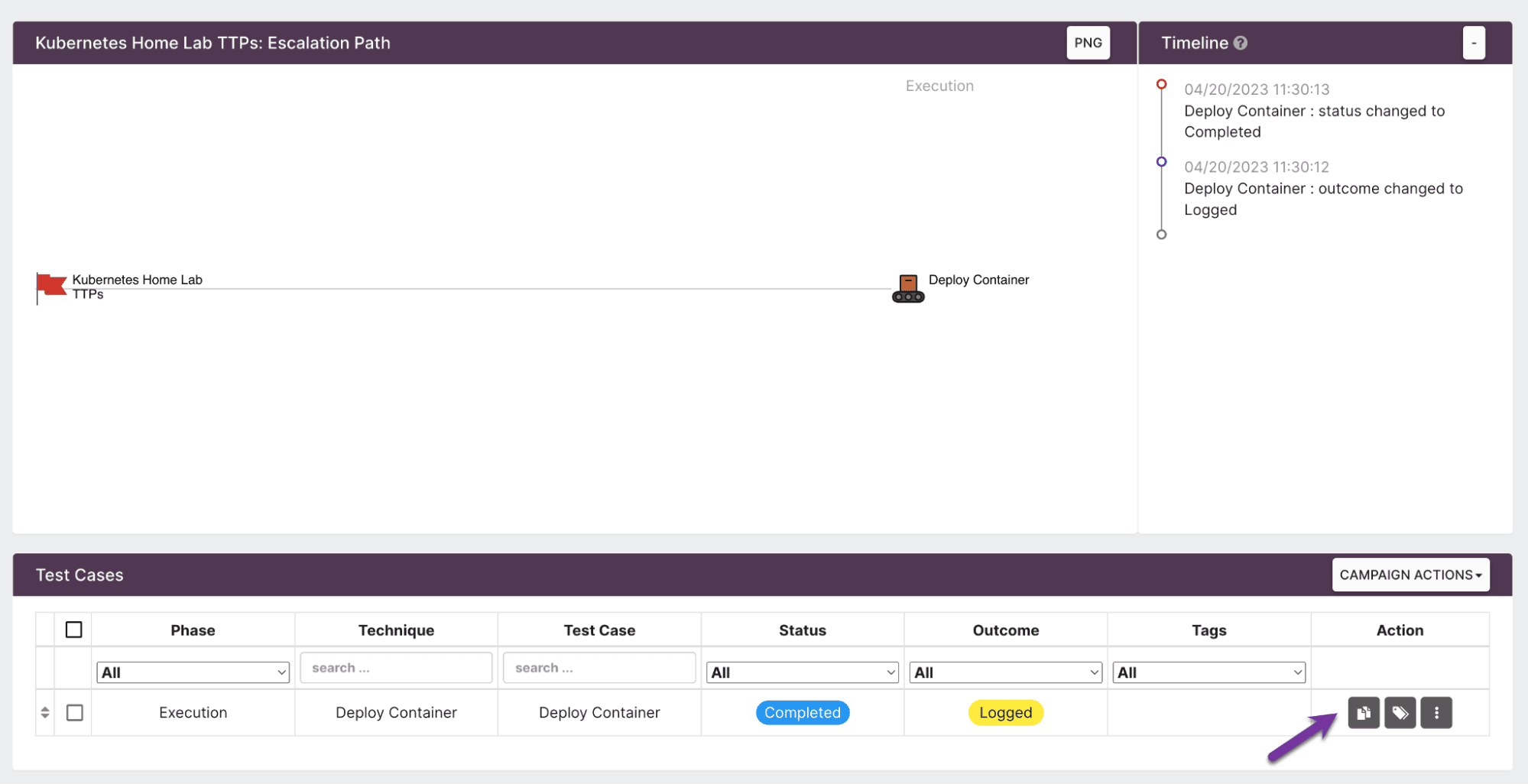Open the Campaign Actions menu
Image resolution: width=1528 pixels, height=784 pixels.
click(1410, 575)
